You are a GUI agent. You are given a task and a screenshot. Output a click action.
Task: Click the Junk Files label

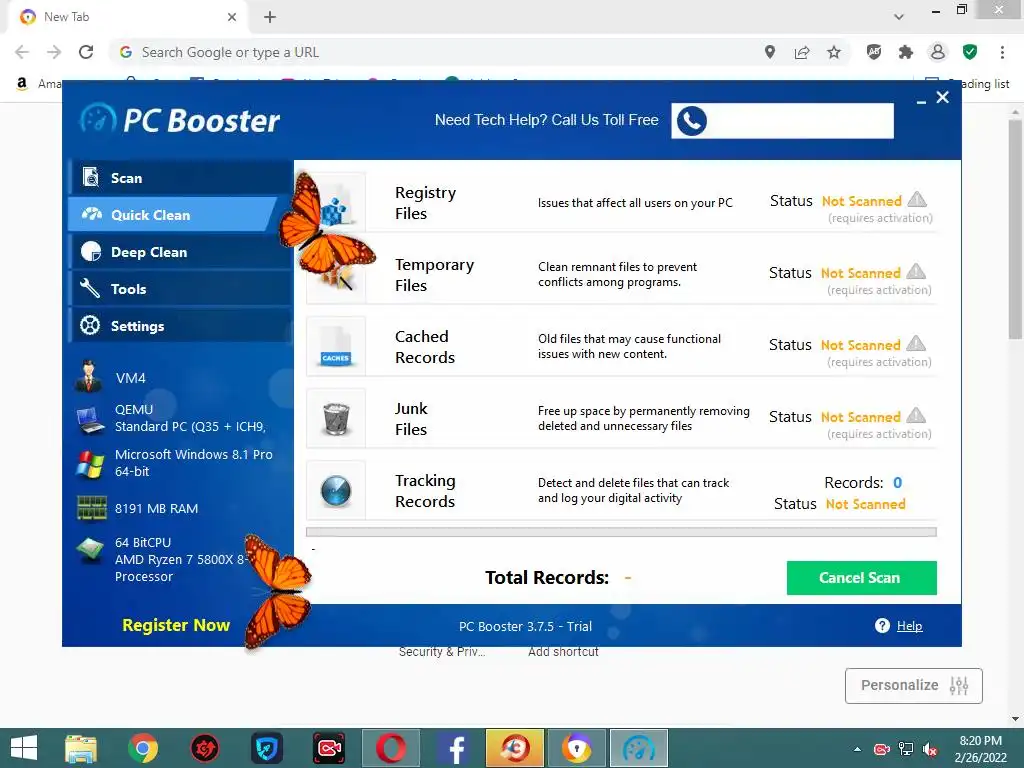click(x=411, y=419)
